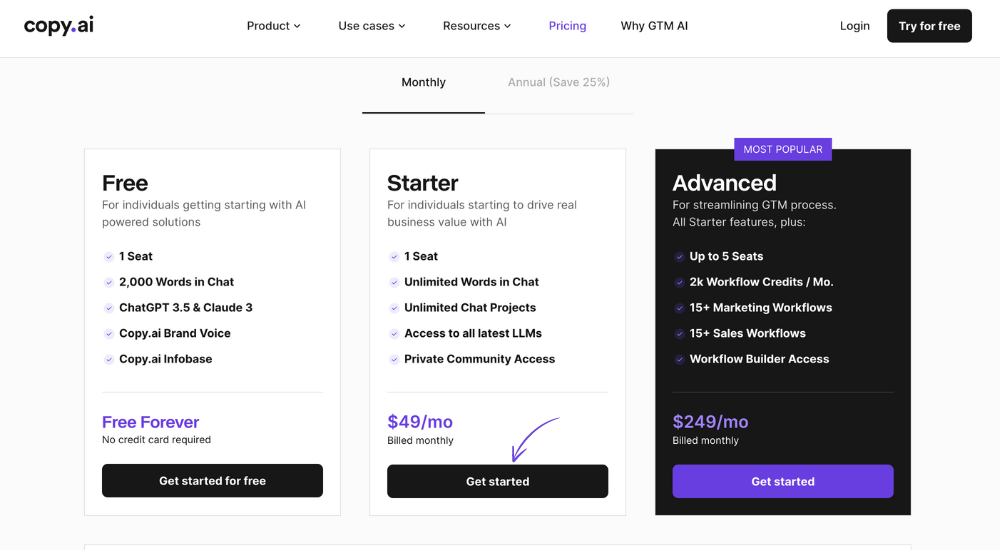1000x550 pixels.
Task: Open the Resources dropdown
Action: (x=477, y=26)
